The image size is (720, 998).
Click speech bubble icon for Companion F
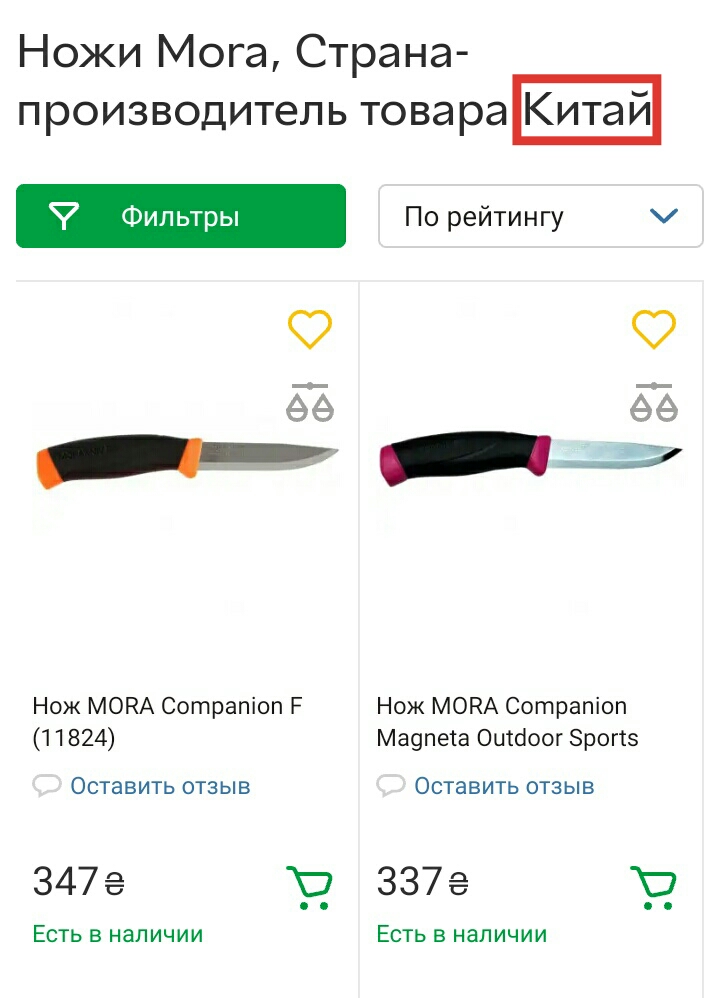pos(47,786)
